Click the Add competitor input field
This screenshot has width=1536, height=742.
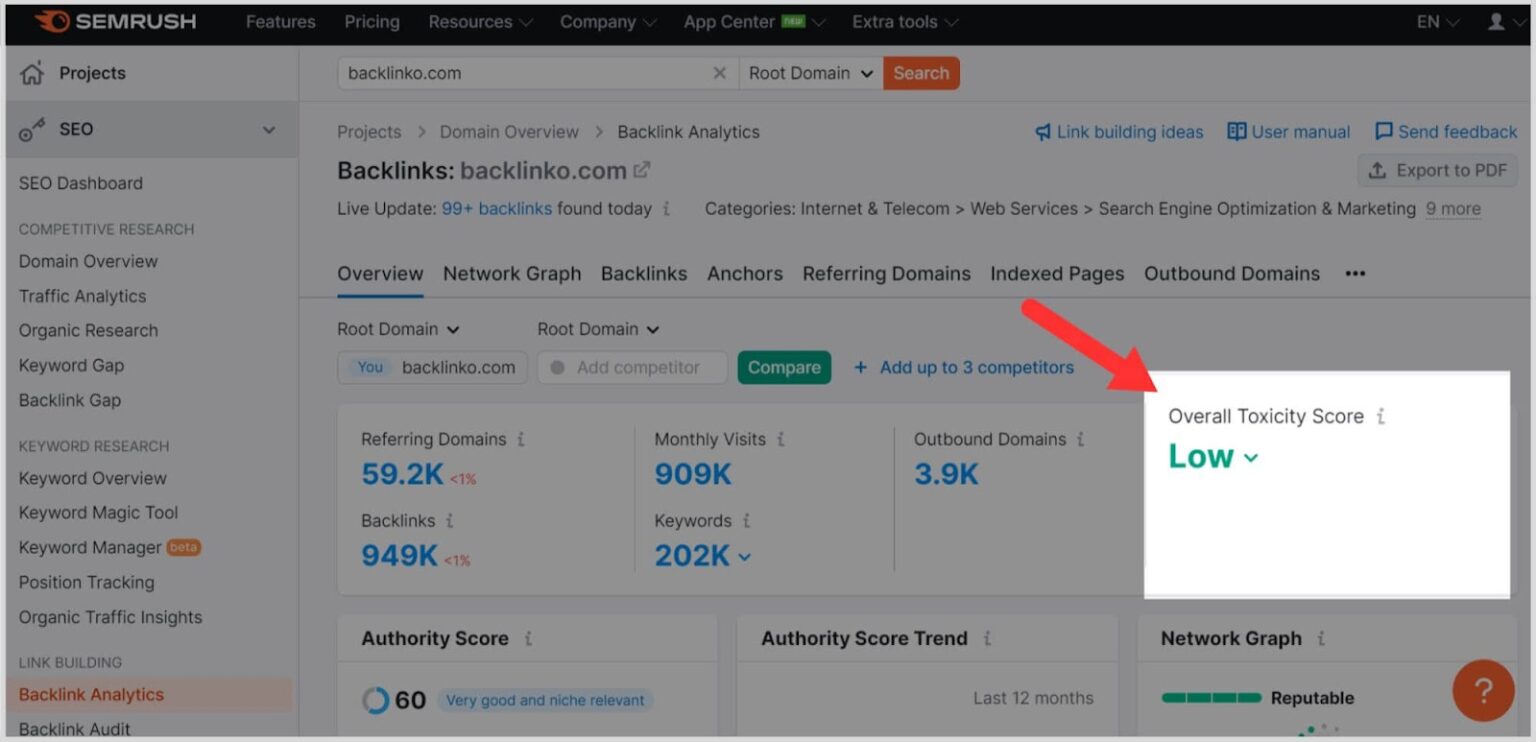click(632, 367)
